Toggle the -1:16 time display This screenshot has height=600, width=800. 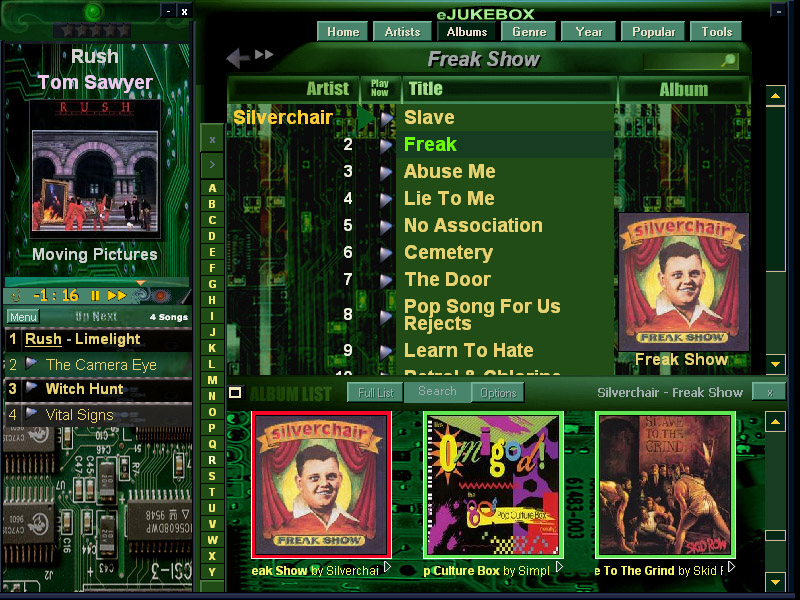(56, 295)
